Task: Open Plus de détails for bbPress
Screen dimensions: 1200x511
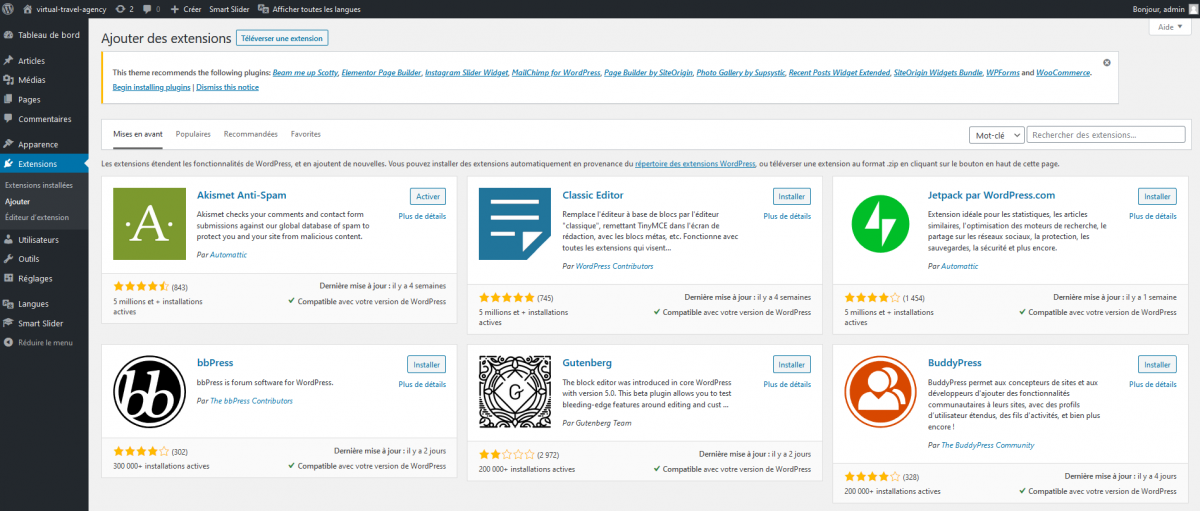Action: (x=422, y=384)
